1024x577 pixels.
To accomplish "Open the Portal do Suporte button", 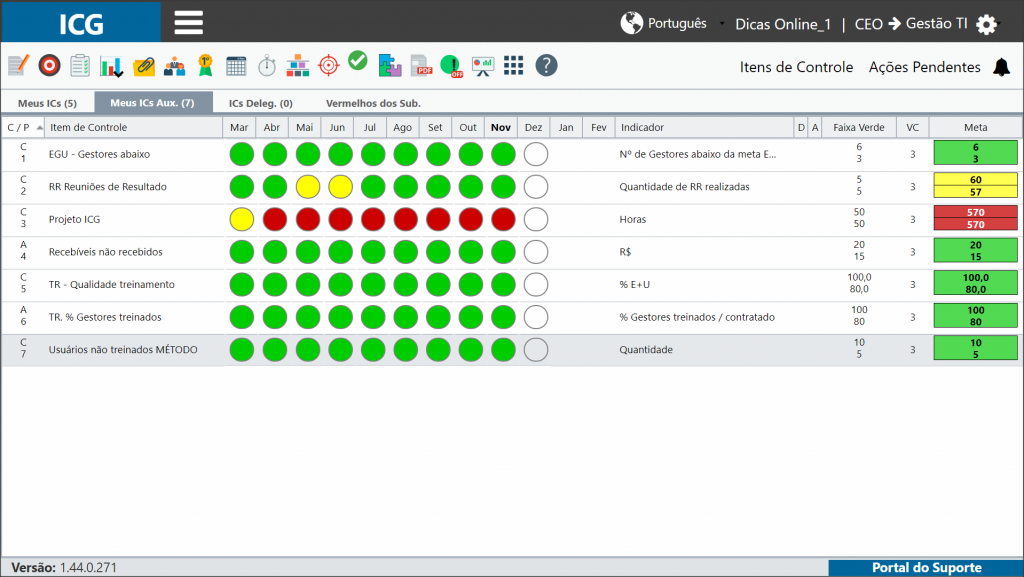I will 926,568.
